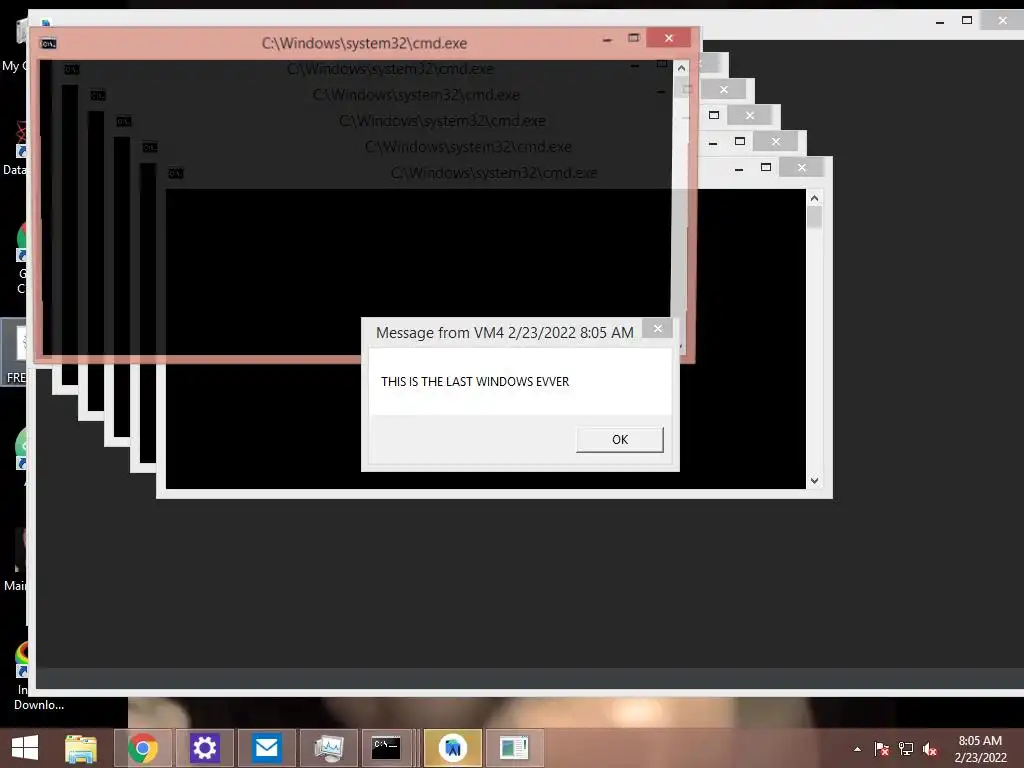Click OK in the VM4 message dialog
This screenshot has height=768, width=1024.
pyautogui.click(x=619, y=440)
